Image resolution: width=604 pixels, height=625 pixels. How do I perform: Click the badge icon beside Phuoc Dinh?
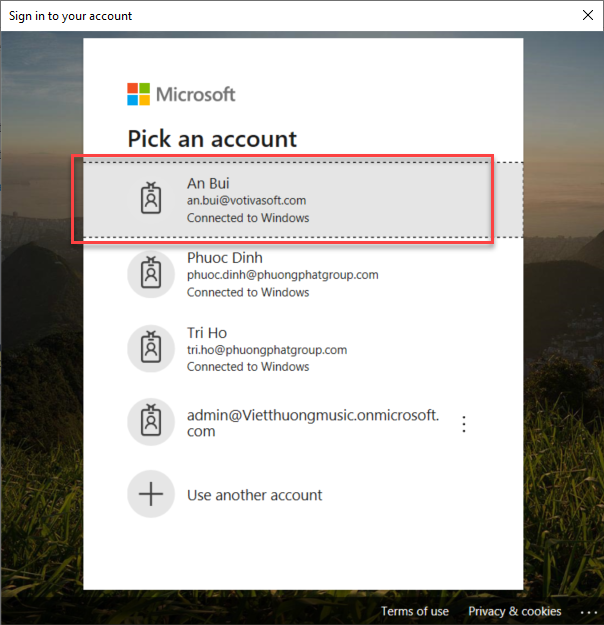click(x=151, y=273)
